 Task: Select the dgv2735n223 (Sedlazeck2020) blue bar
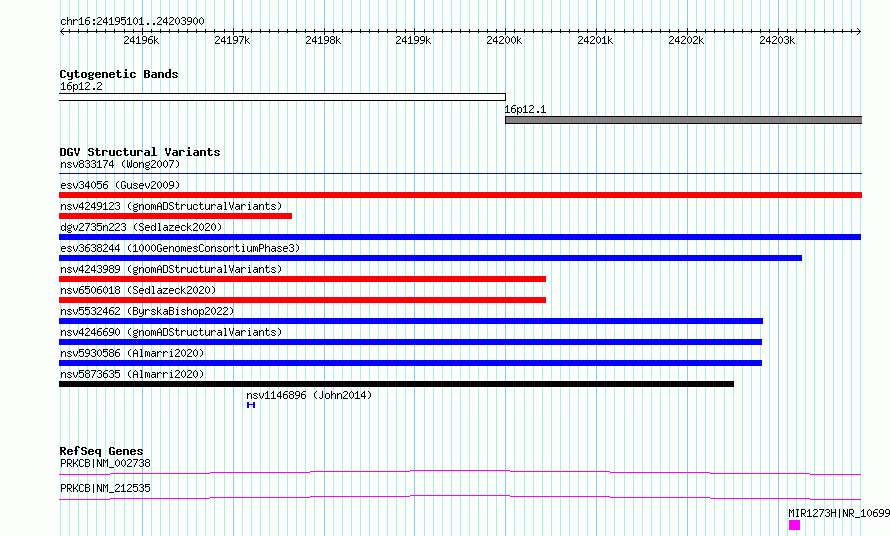click(460, 237)
